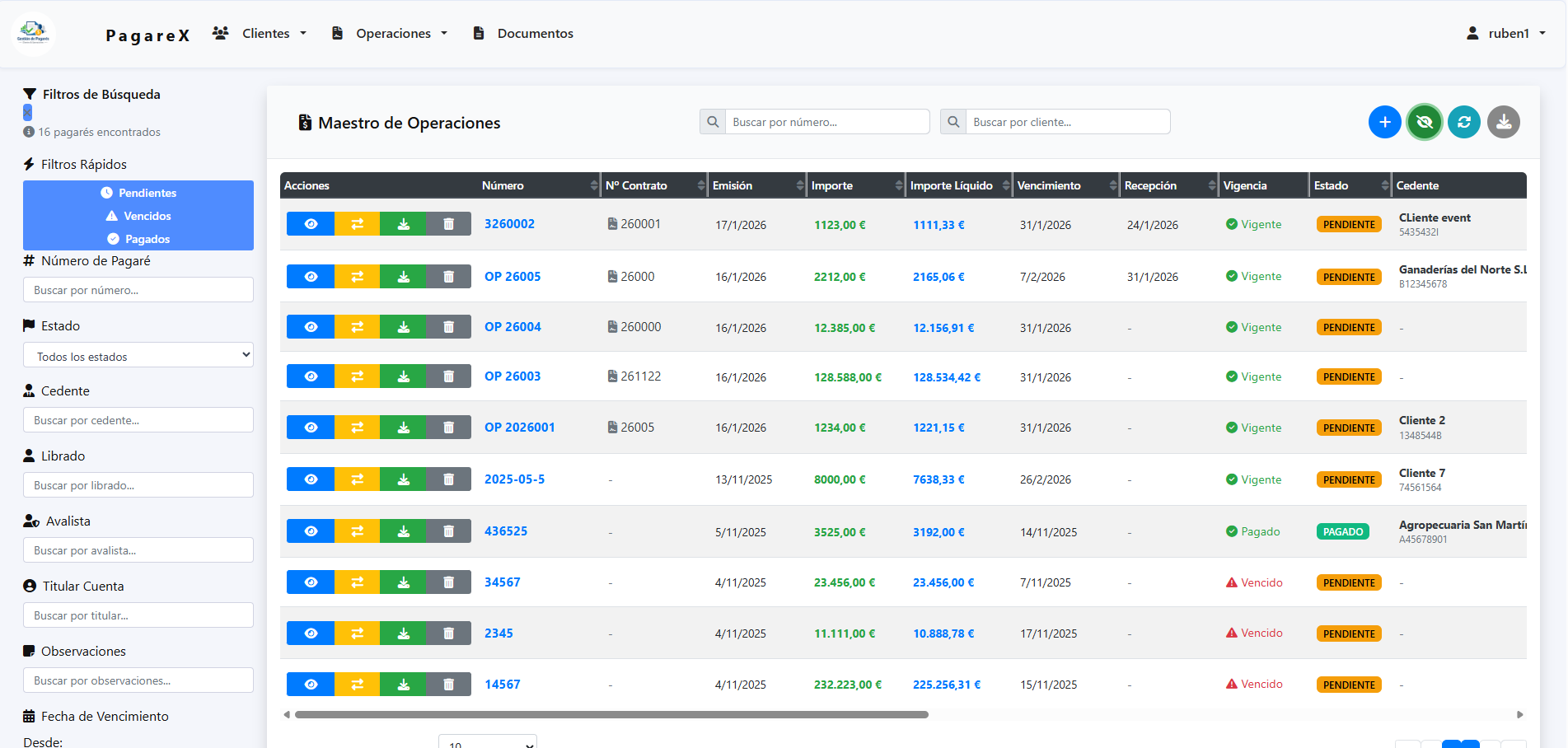Screen dimensions: 1568x748
Task: Click the eye icon for operation 436525
Action: pyautogui.click(x=311, y=531)
